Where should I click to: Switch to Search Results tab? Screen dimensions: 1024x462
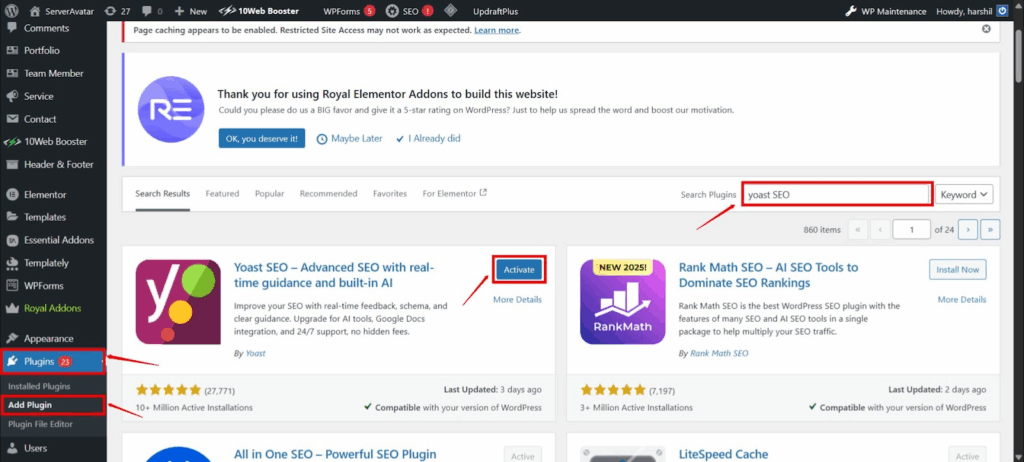pos(163,194)
